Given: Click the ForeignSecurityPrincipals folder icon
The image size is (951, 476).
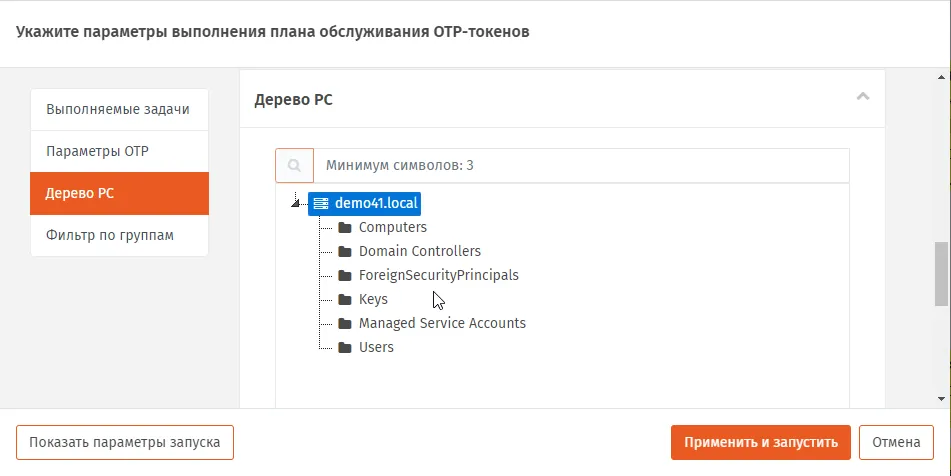Looking at the screenshot, I should pyautogui.click(x=345, y=275).
